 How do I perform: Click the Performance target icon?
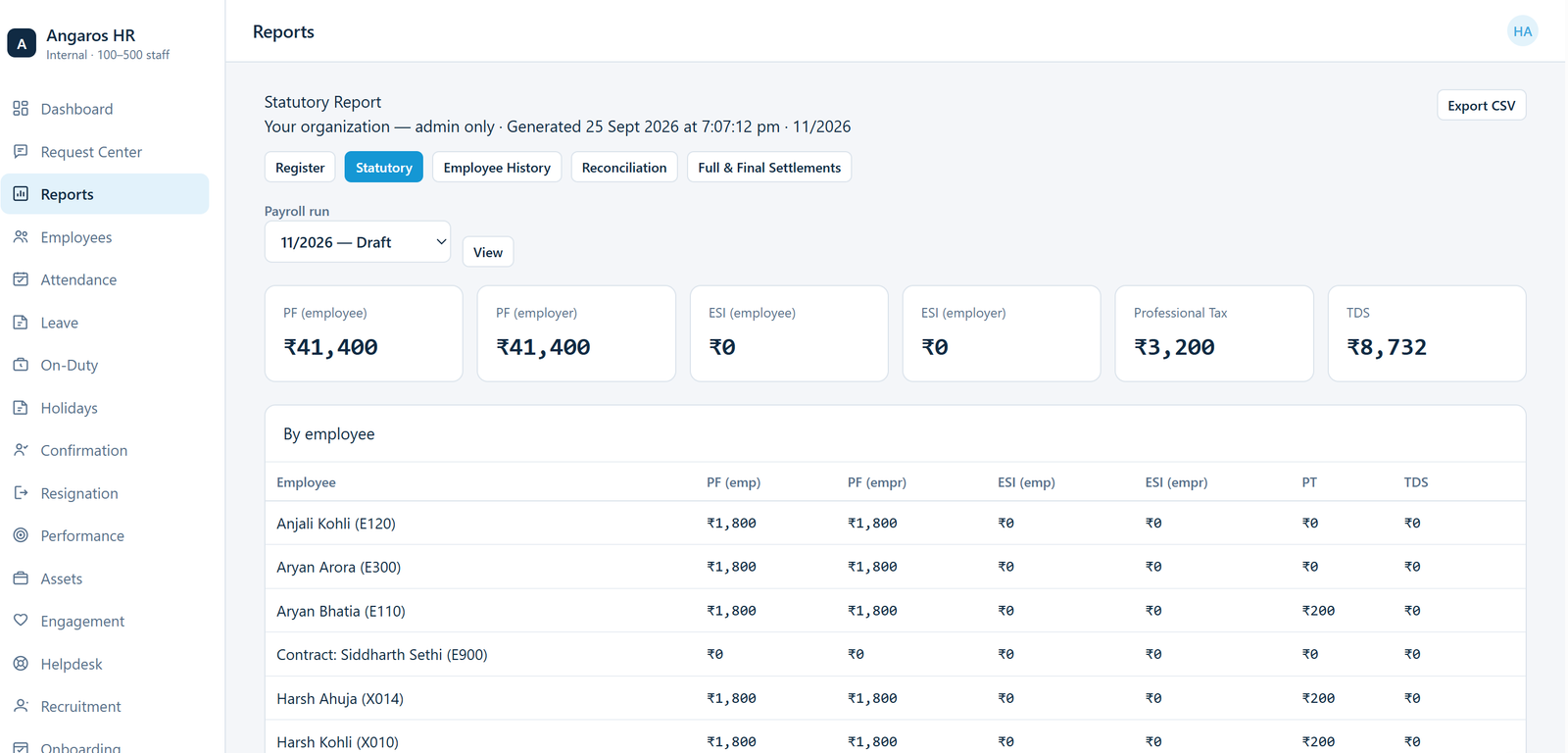point(21,535)
